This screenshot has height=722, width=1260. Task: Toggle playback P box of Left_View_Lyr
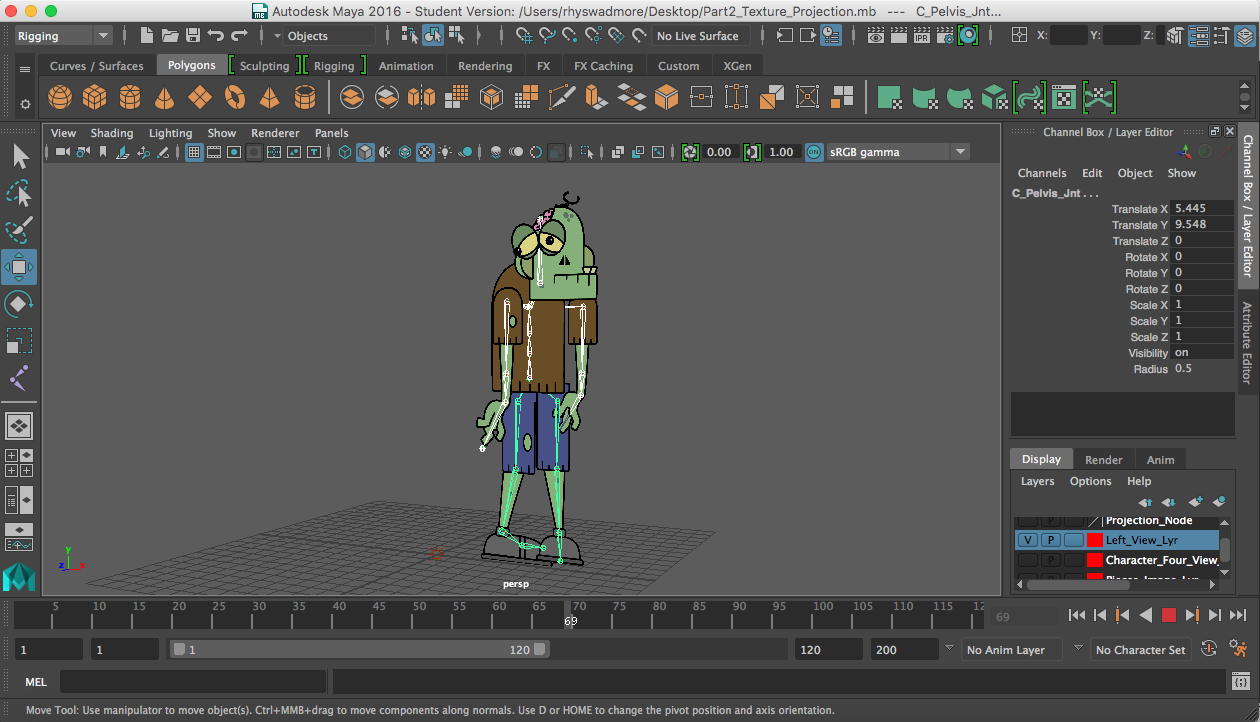(1051, 540)
